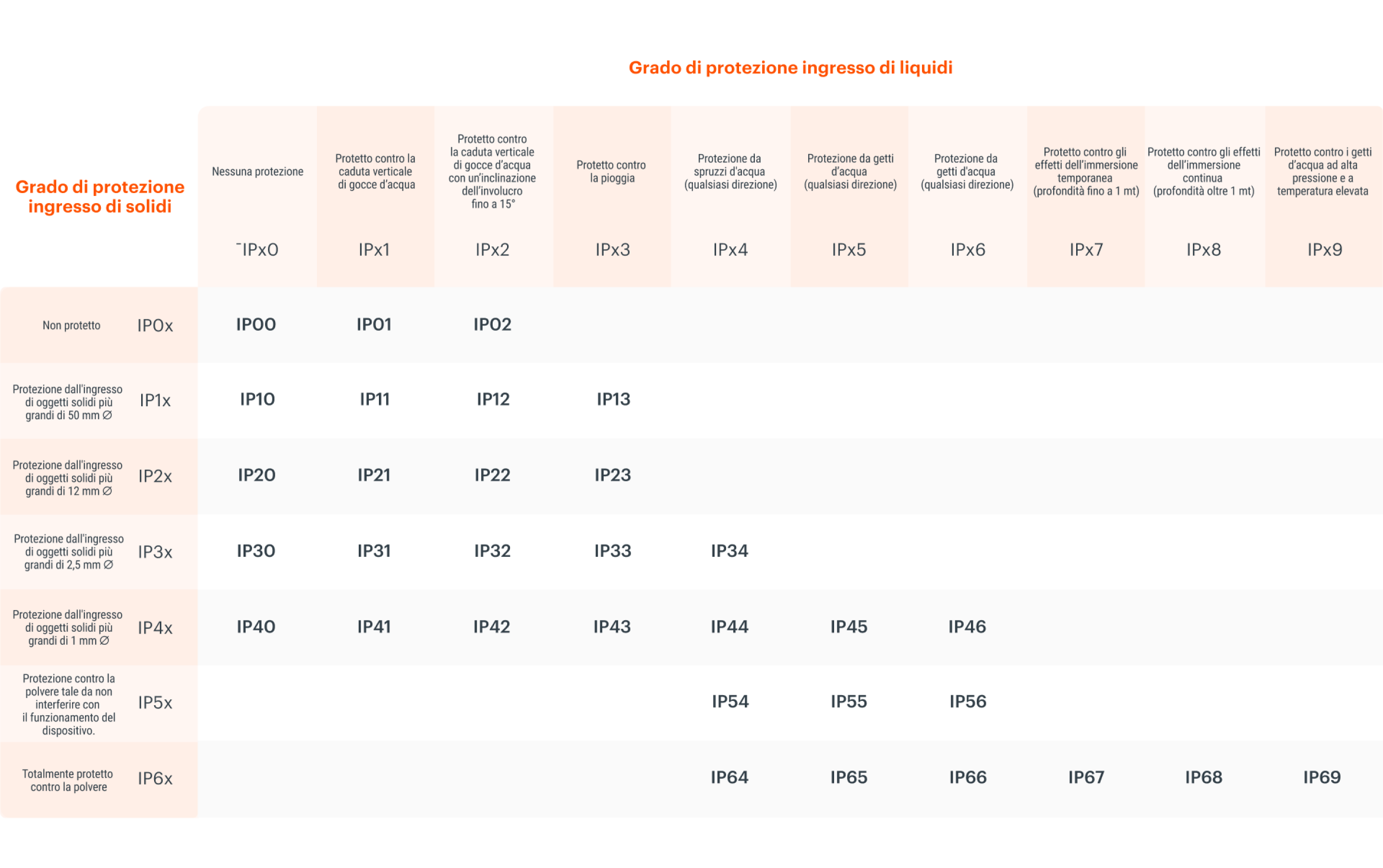Click the IP69 rating cell
The height and width of the screenshot is (868, 1383).
[x=1322, y=777]
